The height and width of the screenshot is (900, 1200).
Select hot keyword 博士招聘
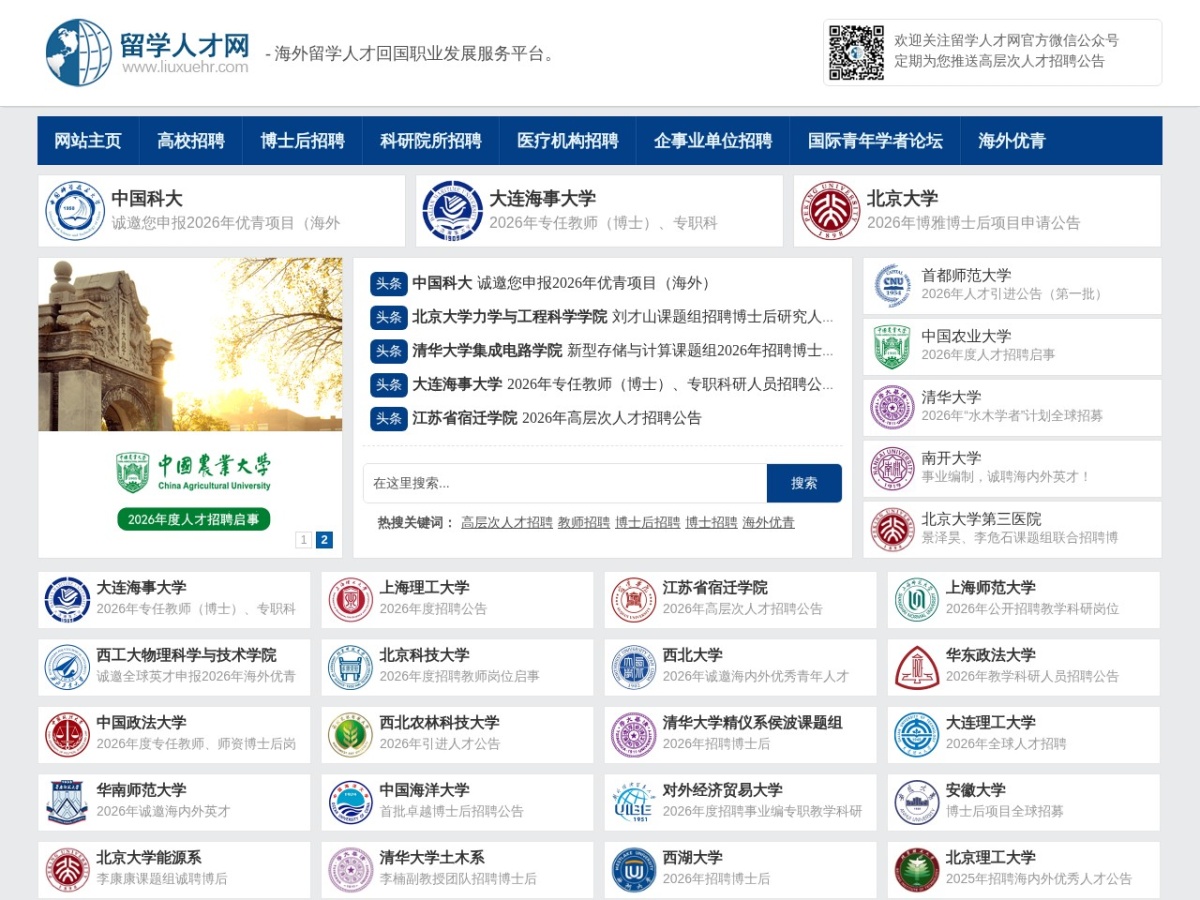point(712,522)
